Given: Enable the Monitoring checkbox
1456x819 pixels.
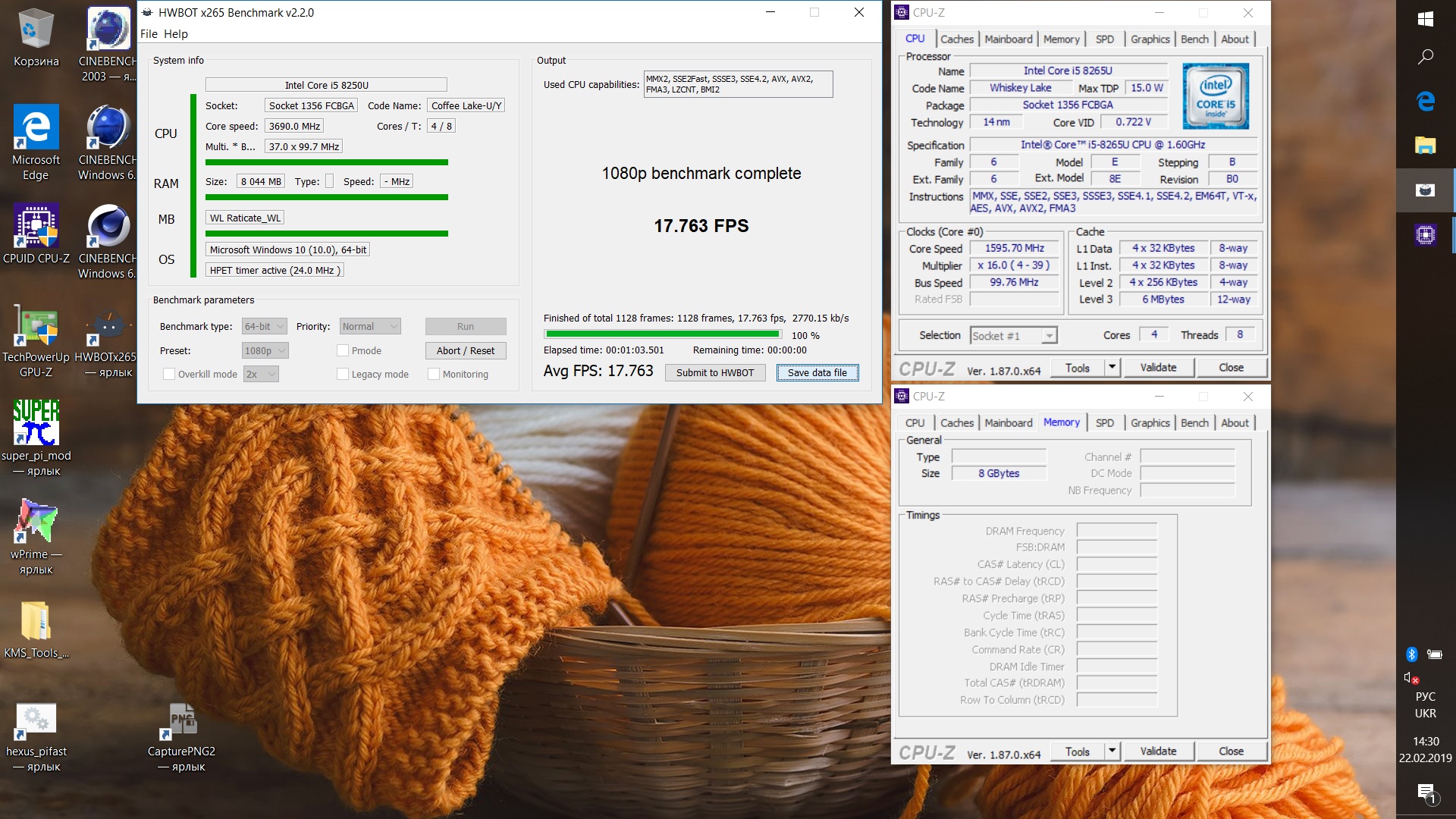Looking at the screenshot, I should coord(434,374).
